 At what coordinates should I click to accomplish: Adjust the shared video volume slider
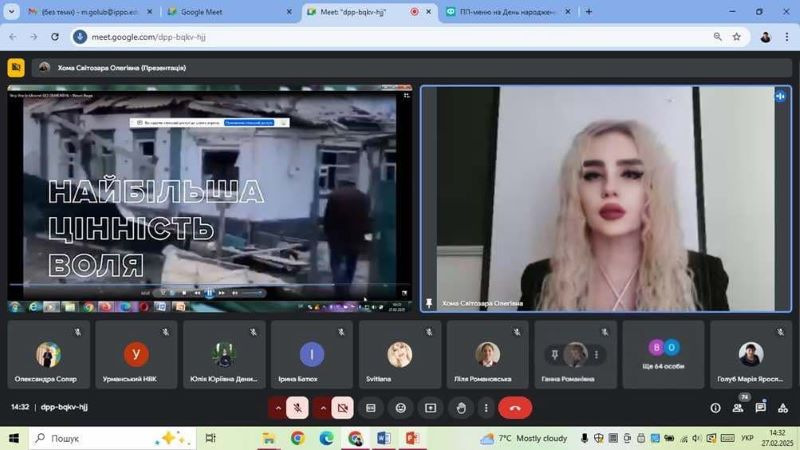(x=252, y=293)
